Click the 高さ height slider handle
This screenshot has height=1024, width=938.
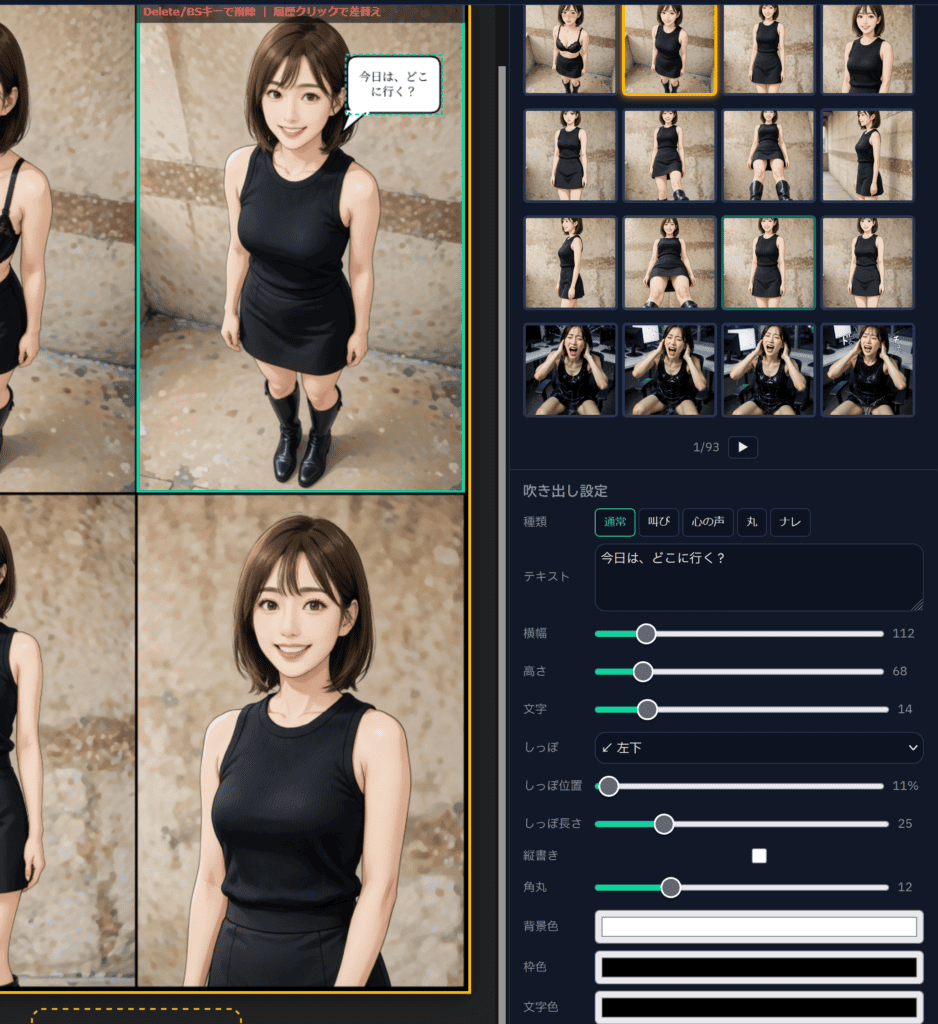(643, 671)
